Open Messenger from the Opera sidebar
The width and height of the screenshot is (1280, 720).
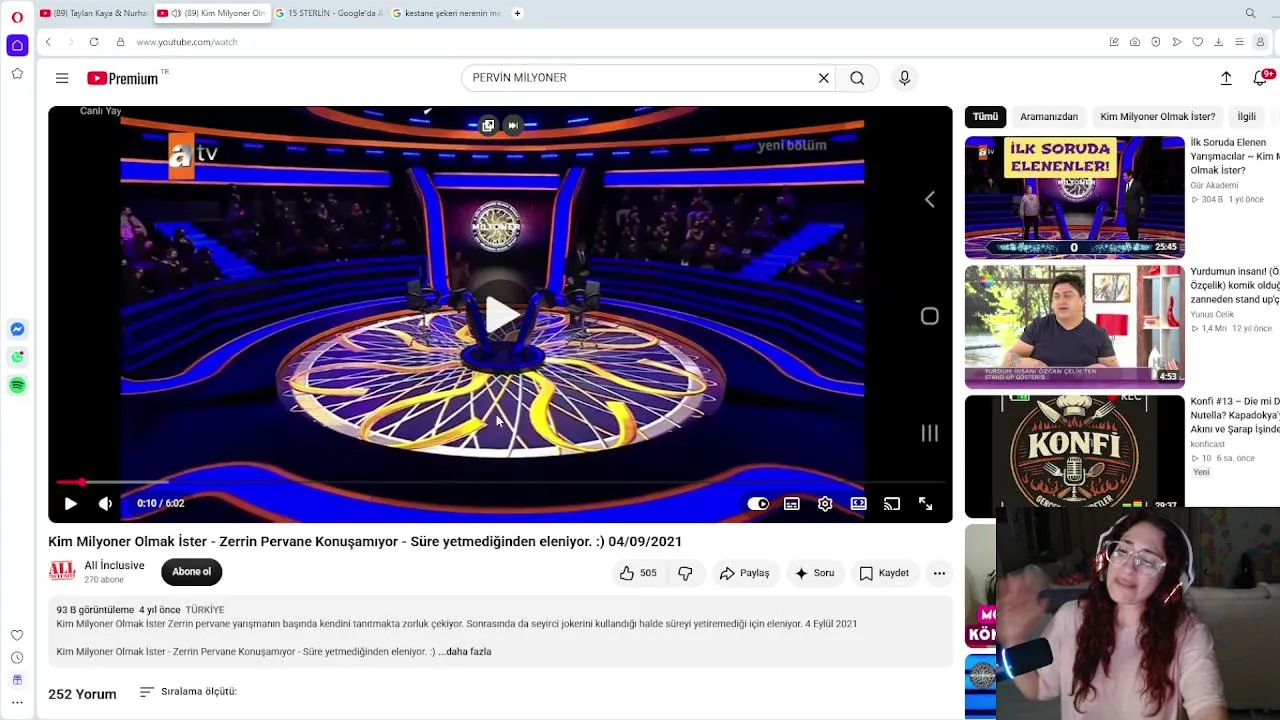point(17,329)
